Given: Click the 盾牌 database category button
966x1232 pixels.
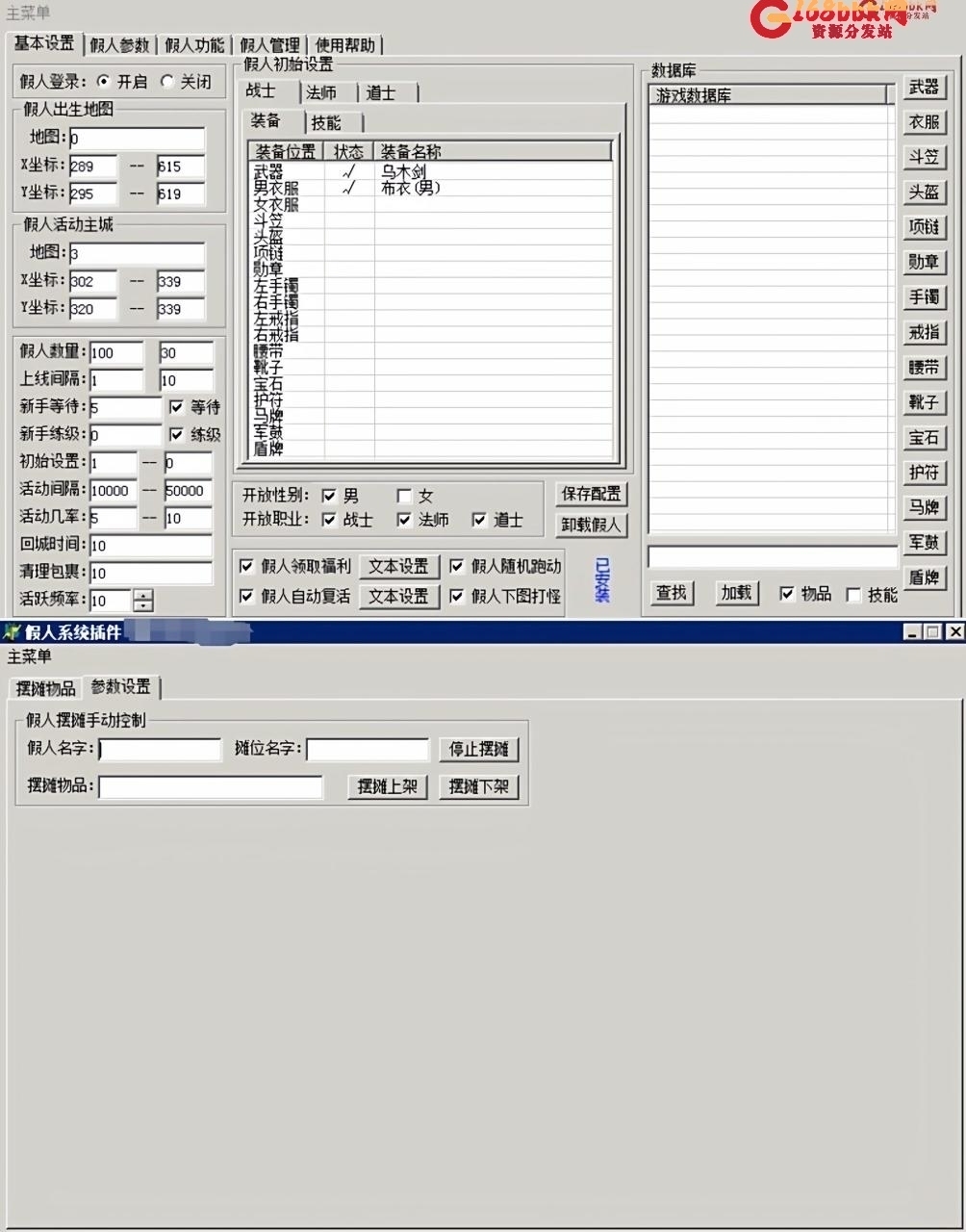Looking at the screenshot, I should click(x=924, y=577).
